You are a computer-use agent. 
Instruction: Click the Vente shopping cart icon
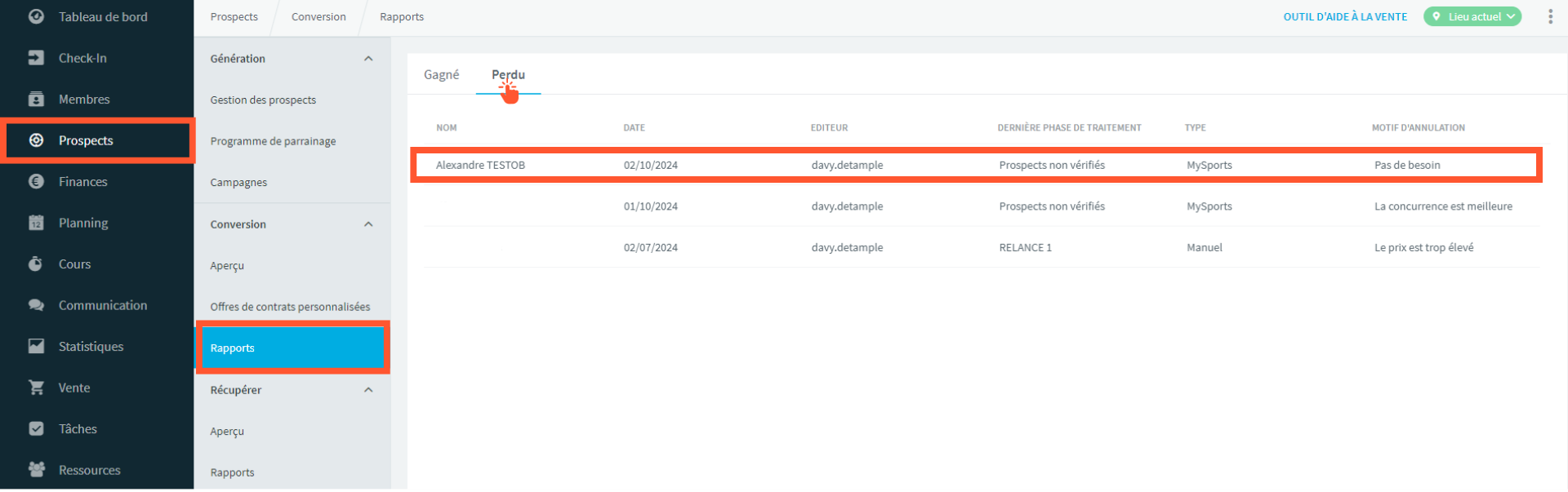pyautogui.click(x=36, y=388)
